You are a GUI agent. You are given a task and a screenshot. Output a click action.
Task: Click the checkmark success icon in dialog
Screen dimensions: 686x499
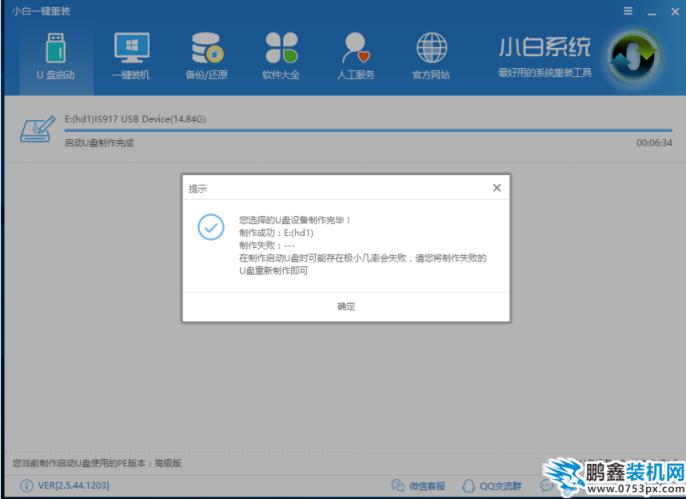[x=211, y=227]
